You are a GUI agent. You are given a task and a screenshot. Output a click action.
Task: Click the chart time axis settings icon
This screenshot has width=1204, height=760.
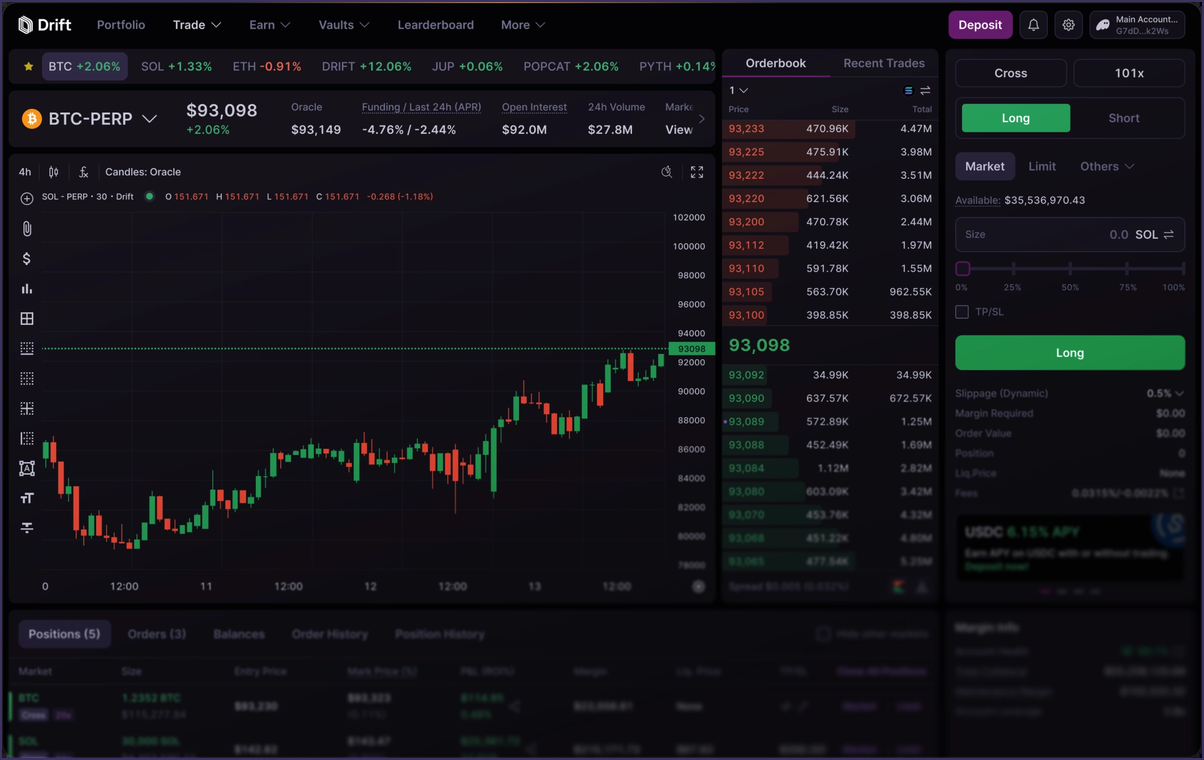[x=699, y=587]
